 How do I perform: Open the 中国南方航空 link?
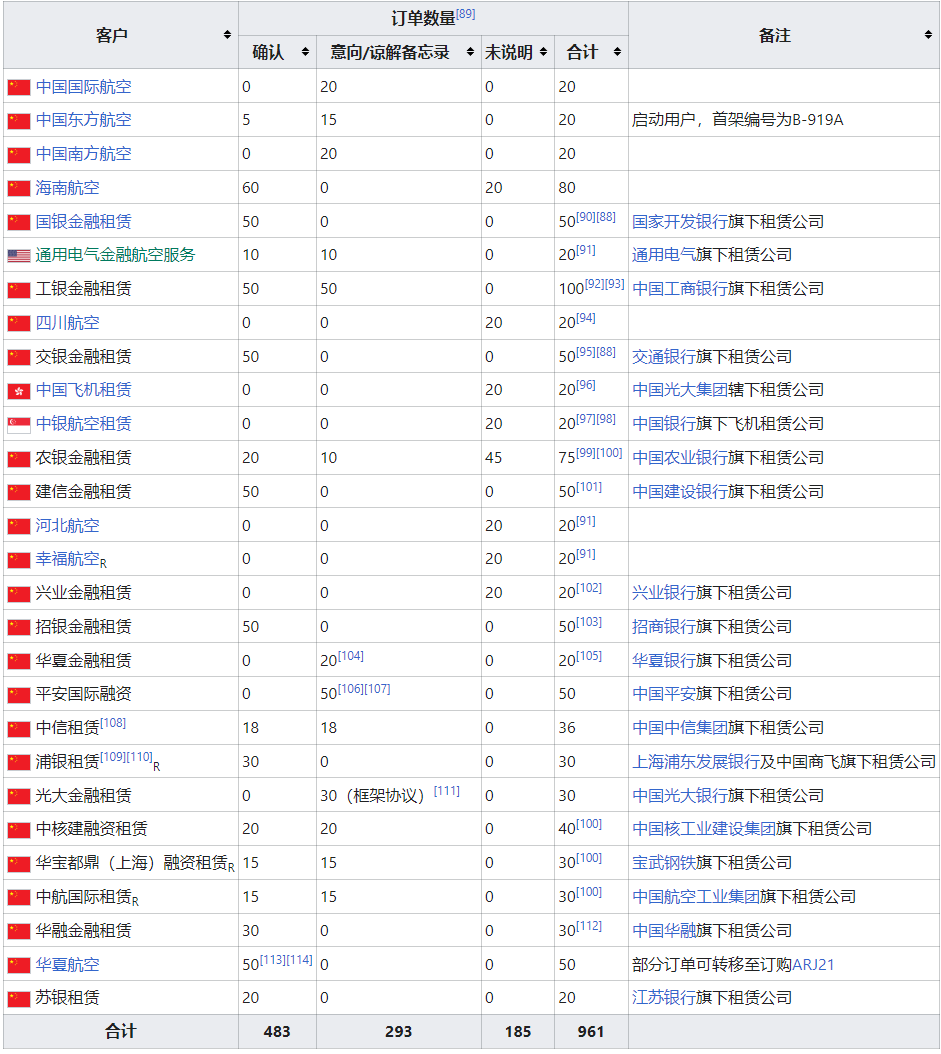[x=83, y=154]
